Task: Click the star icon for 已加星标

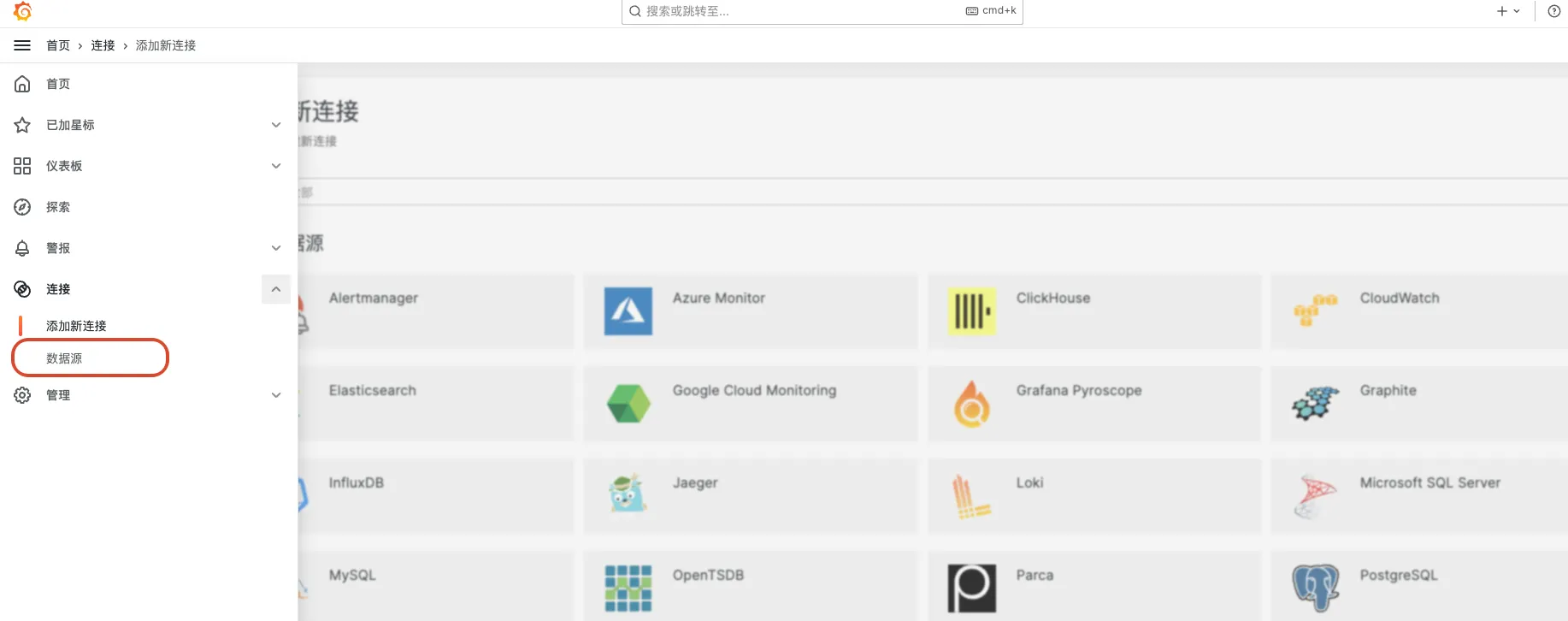Action: (x=22, y=125)
